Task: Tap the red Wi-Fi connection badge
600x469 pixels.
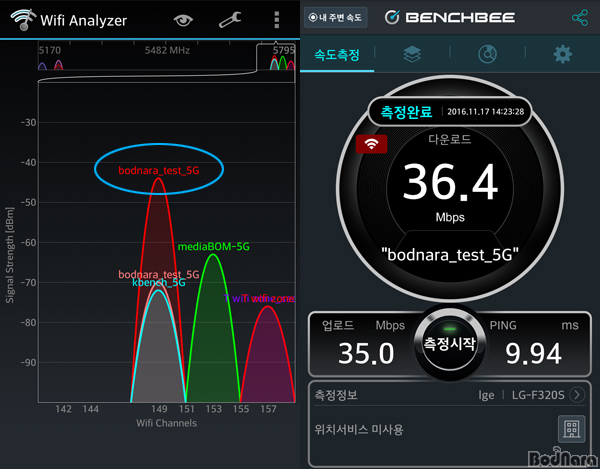Action: [x=371, y=144]
